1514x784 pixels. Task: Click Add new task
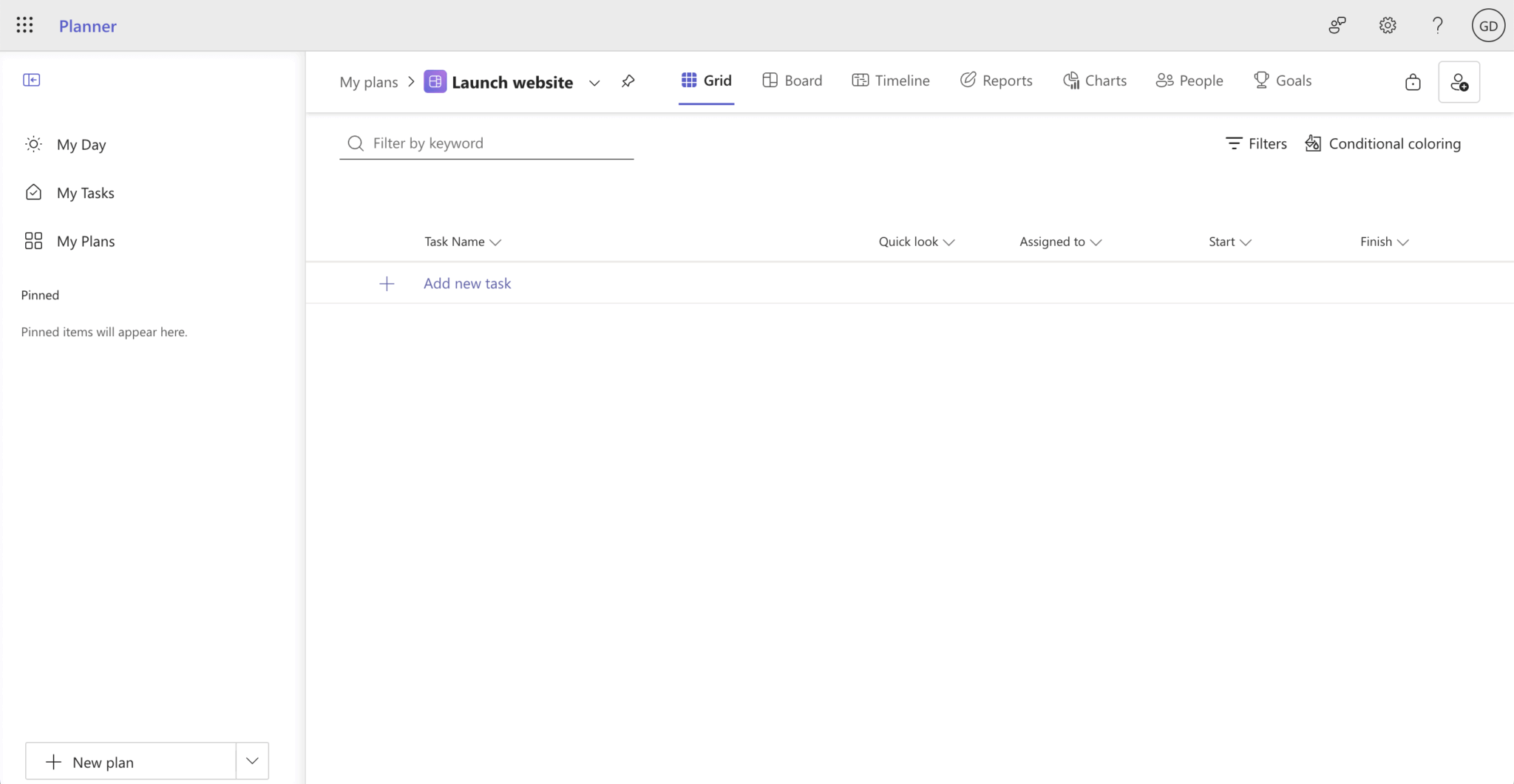pos(466,283)
